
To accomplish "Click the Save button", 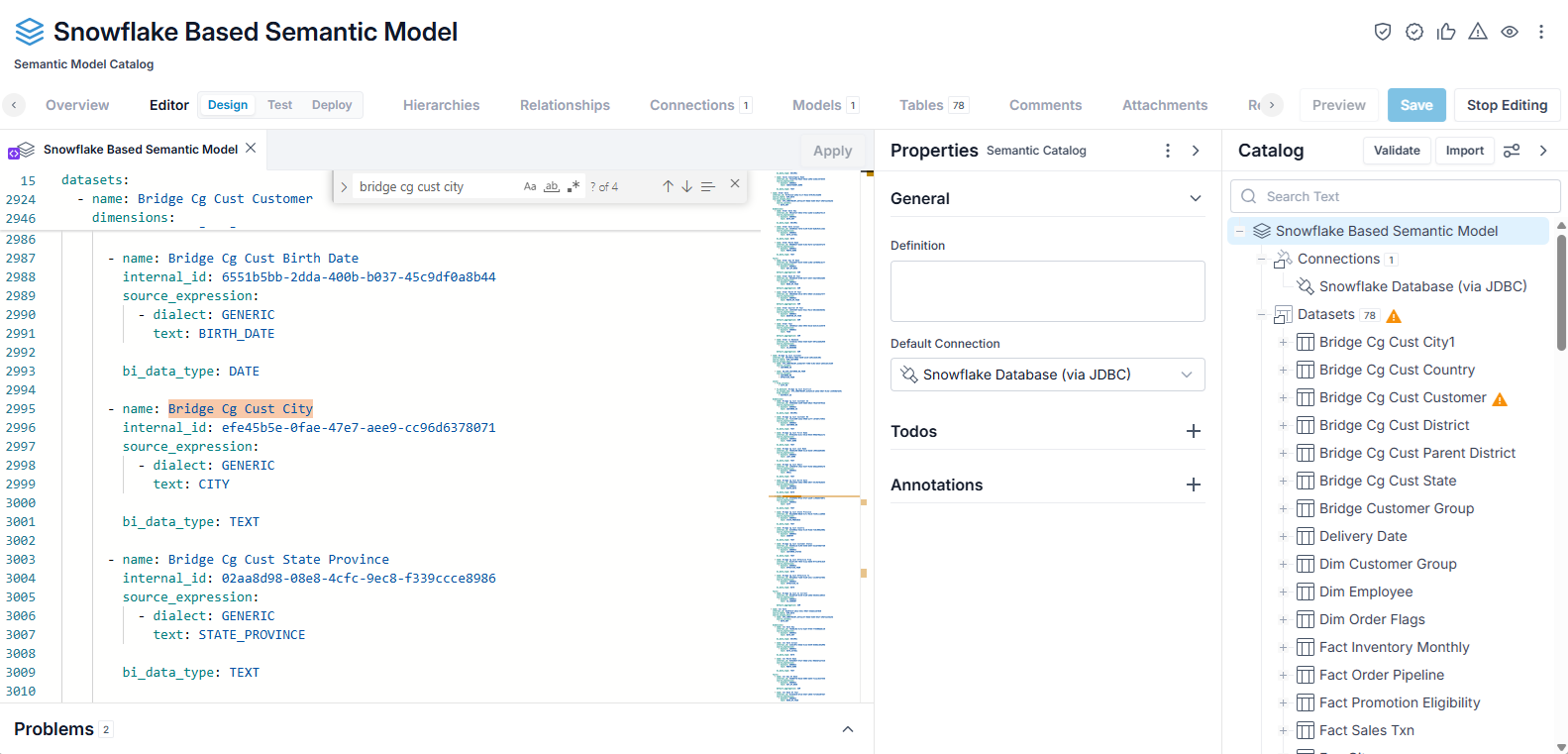I will click(1416, 105).
